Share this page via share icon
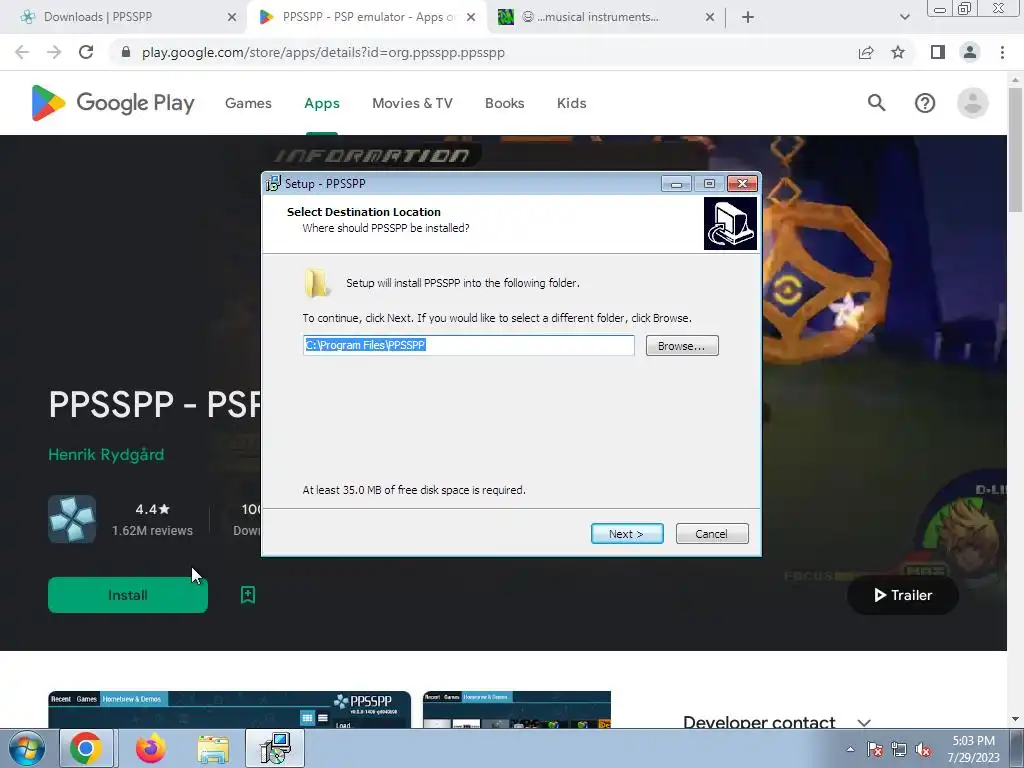The width and height of the screenshot is (1024, 768). point(866,52)
